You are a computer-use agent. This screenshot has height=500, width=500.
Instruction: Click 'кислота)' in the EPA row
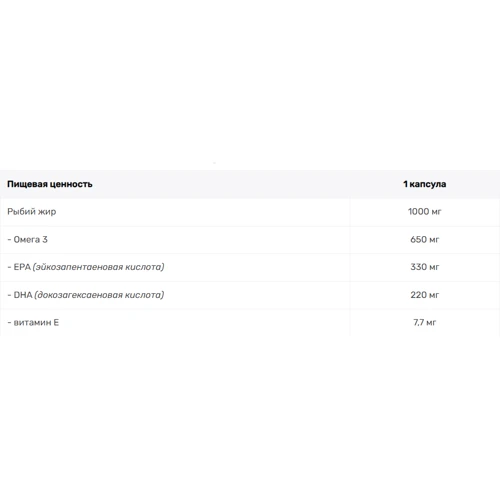(x=145, y=267)
